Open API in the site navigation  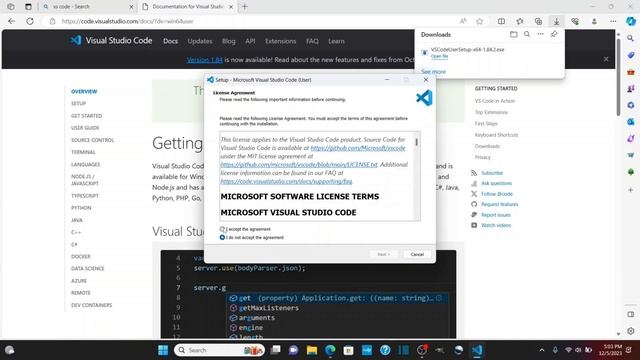(x=250, y=41)
